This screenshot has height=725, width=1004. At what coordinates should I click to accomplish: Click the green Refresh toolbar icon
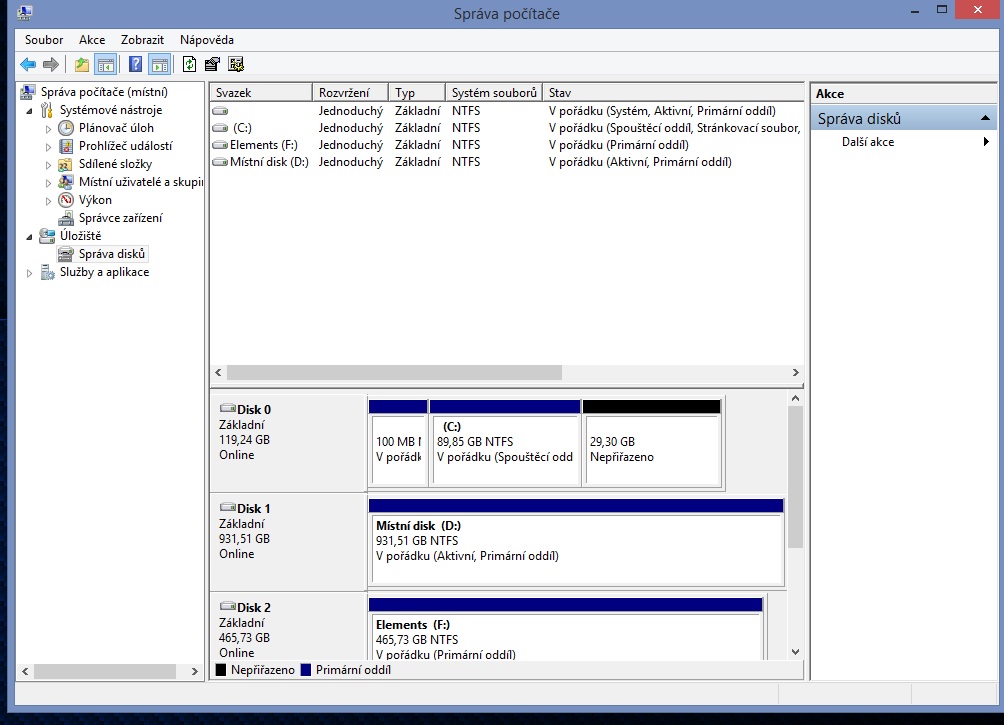(190, 65)
